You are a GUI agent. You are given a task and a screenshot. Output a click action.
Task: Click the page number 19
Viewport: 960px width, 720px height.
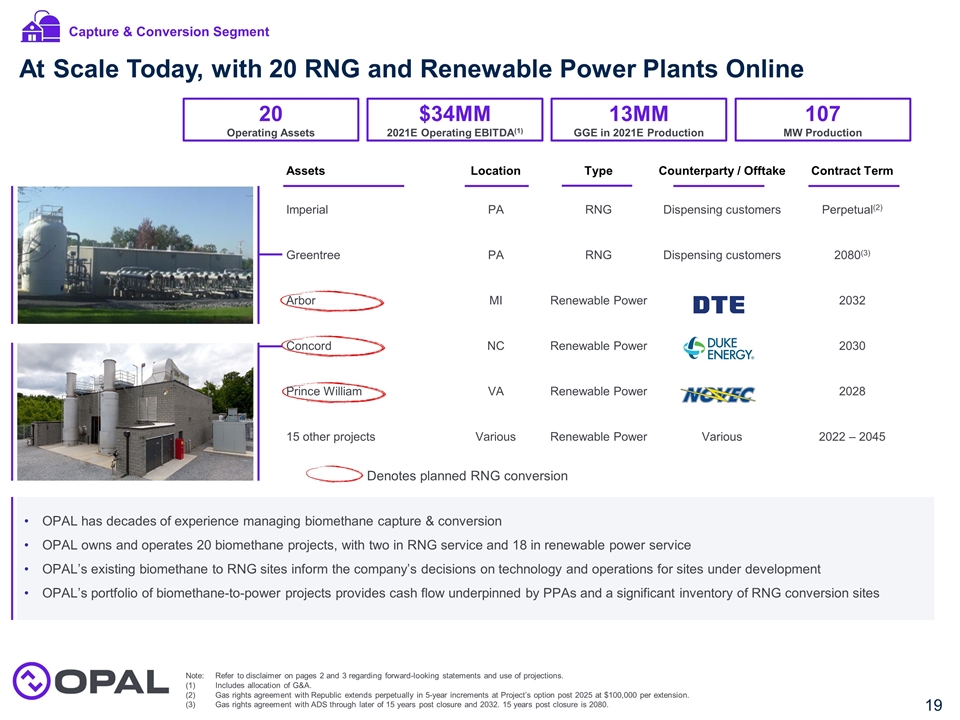click(x=933, y=706)
